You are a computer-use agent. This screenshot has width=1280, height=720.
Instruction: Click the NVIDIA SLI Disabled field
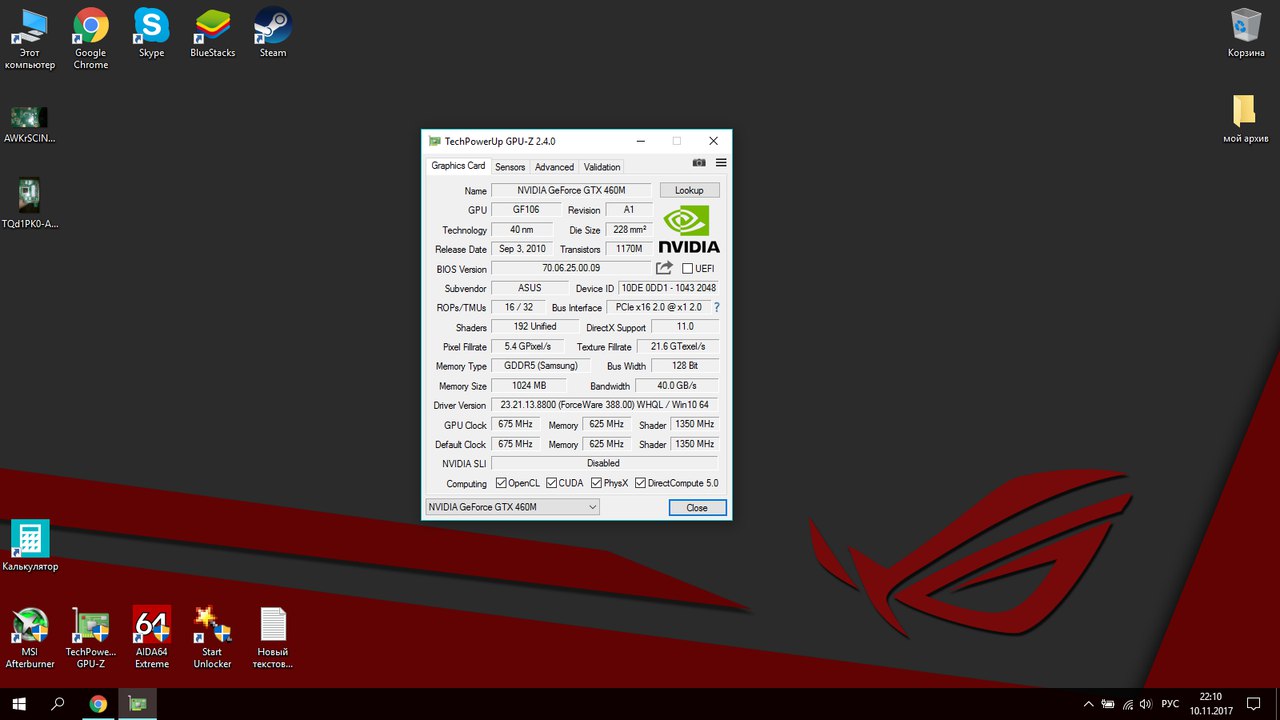coord(604,463)
